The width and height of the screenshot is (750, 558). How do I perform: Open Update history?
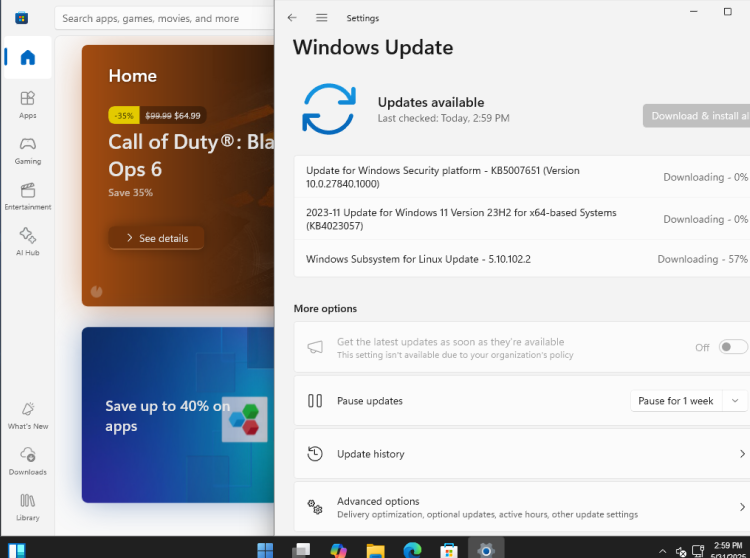click(522, 454)
